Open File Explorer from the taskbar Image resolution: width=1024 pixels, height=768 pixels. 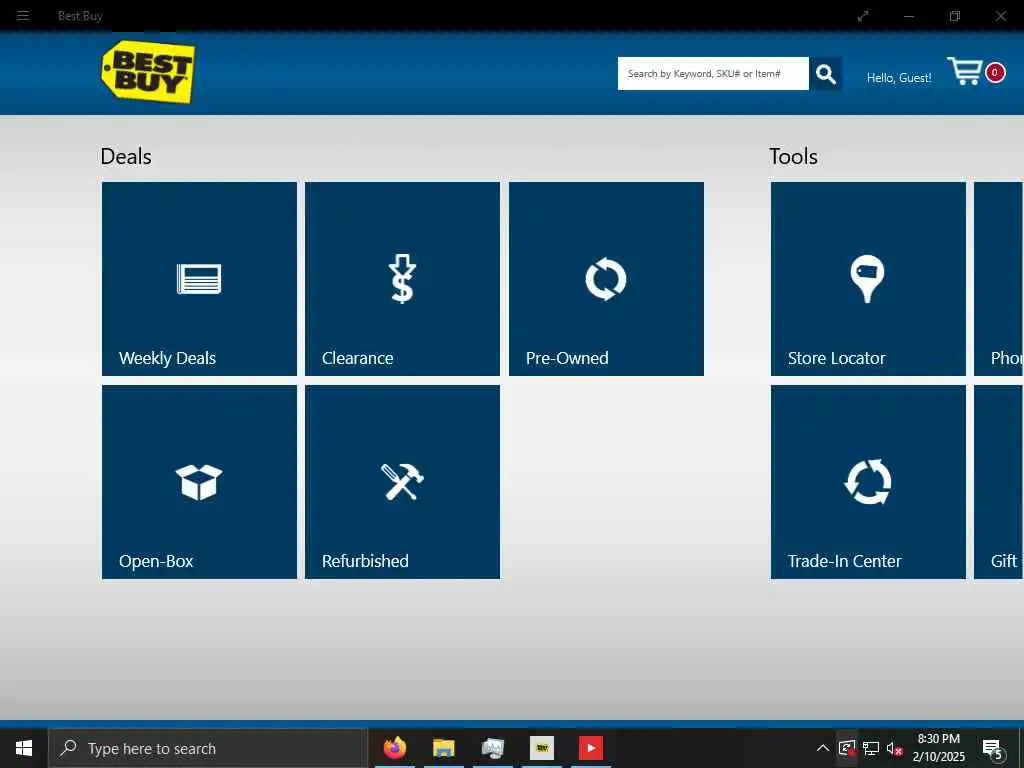click(x=443, y=748)
